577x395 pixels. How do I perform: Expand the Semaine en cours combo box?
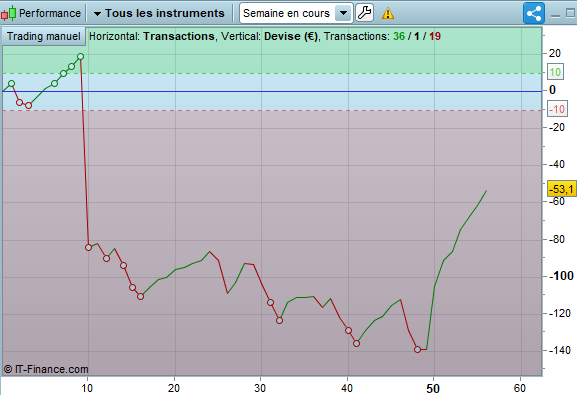[x=296, y=13]
